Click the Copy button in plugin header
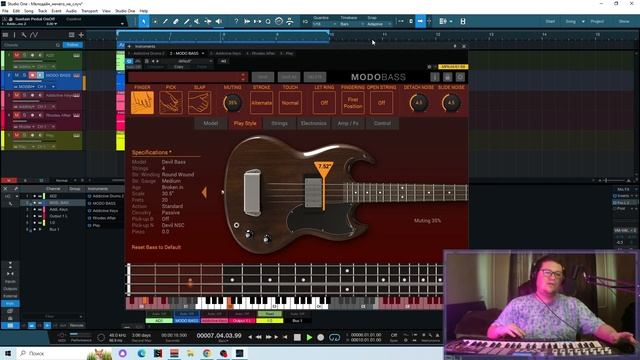This screenshot has height=360, width=640. click(x=178, y=67)
